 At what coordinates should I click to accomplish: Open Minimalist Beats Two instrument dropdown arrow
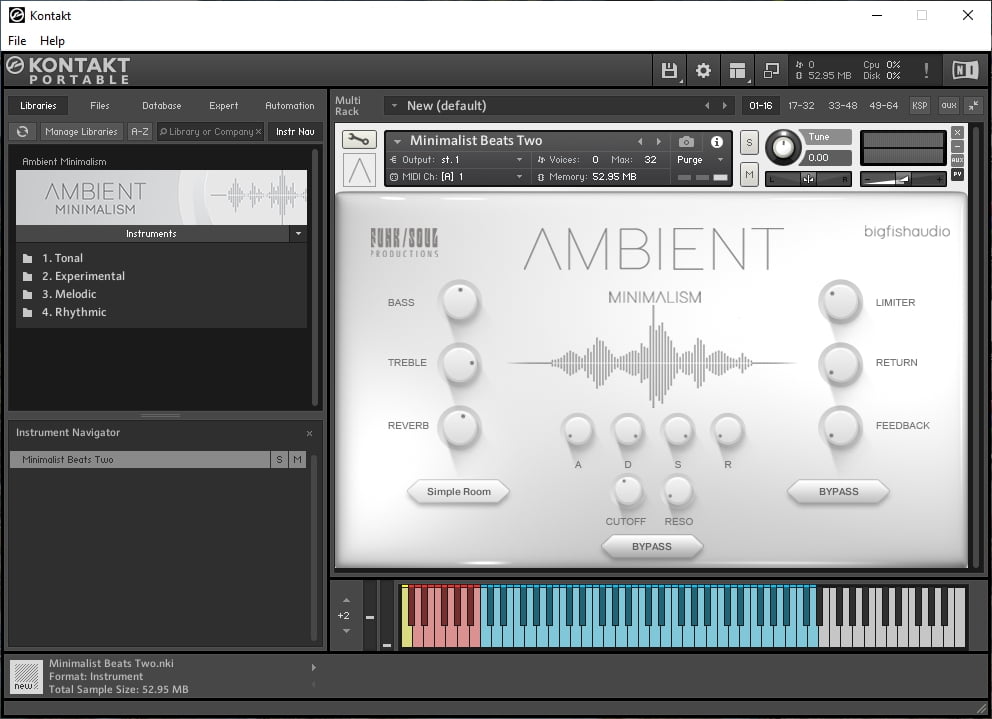(397, 142)
